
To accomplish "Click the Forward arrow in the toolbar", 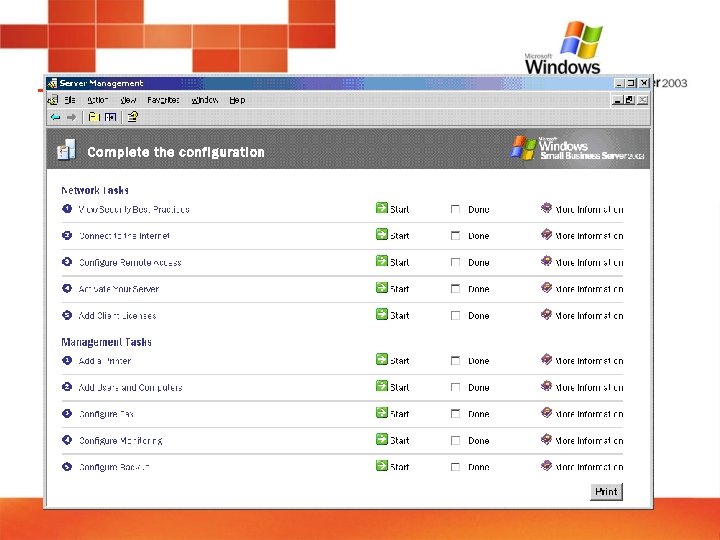I will pos(71,117).
